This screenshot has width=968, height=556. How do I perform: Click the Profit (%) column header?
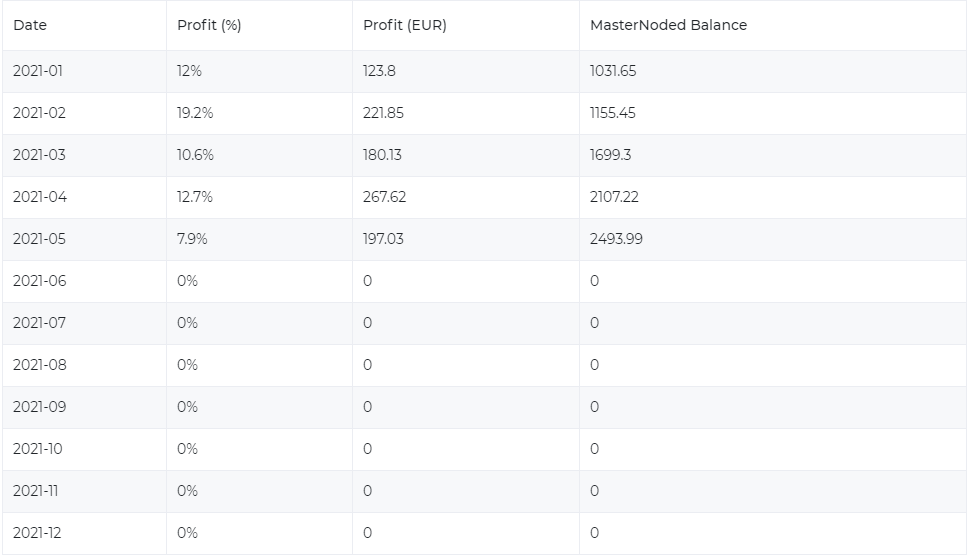209,25
